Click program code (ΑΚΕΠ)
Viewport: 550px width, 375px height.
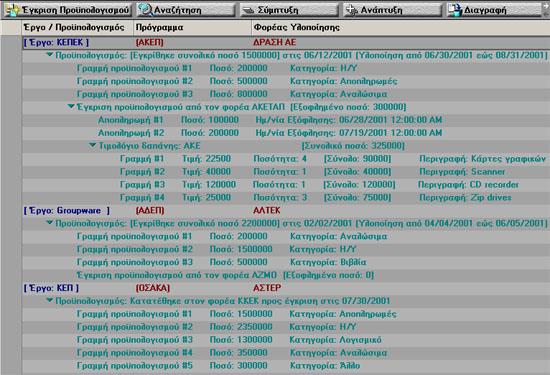coord(149,42)
